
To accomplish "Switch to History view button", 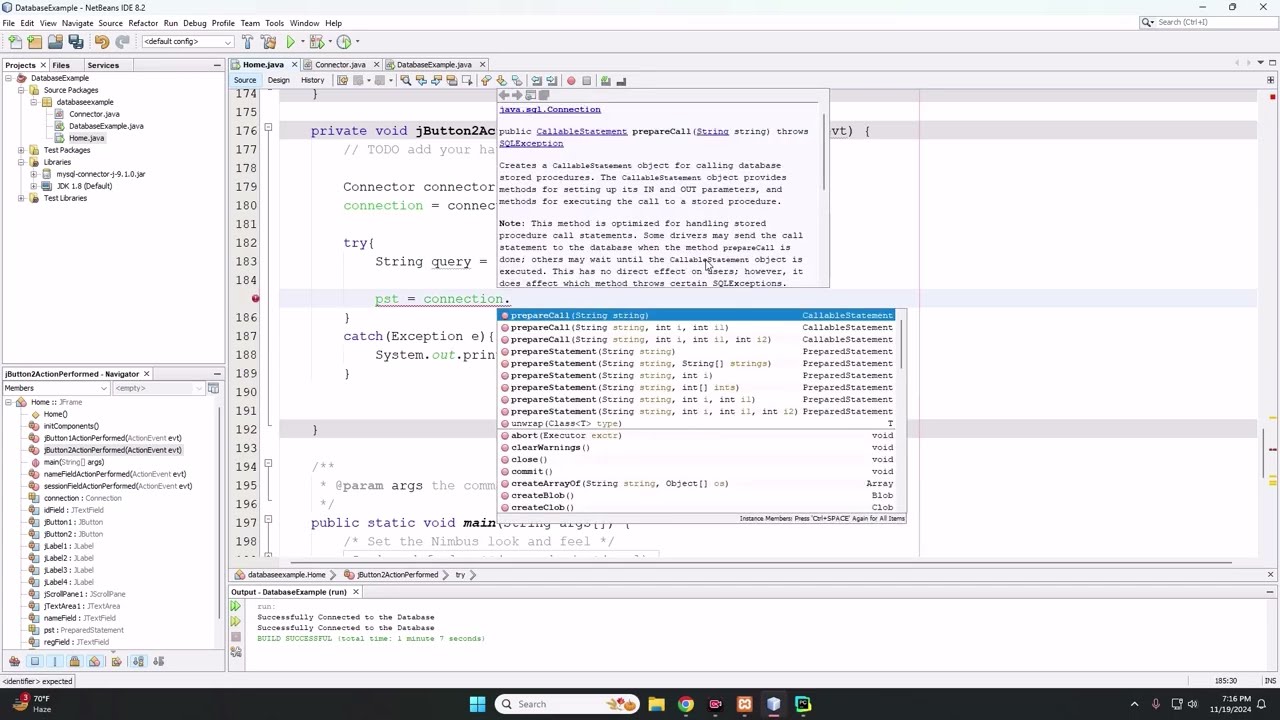I will 312,81.
